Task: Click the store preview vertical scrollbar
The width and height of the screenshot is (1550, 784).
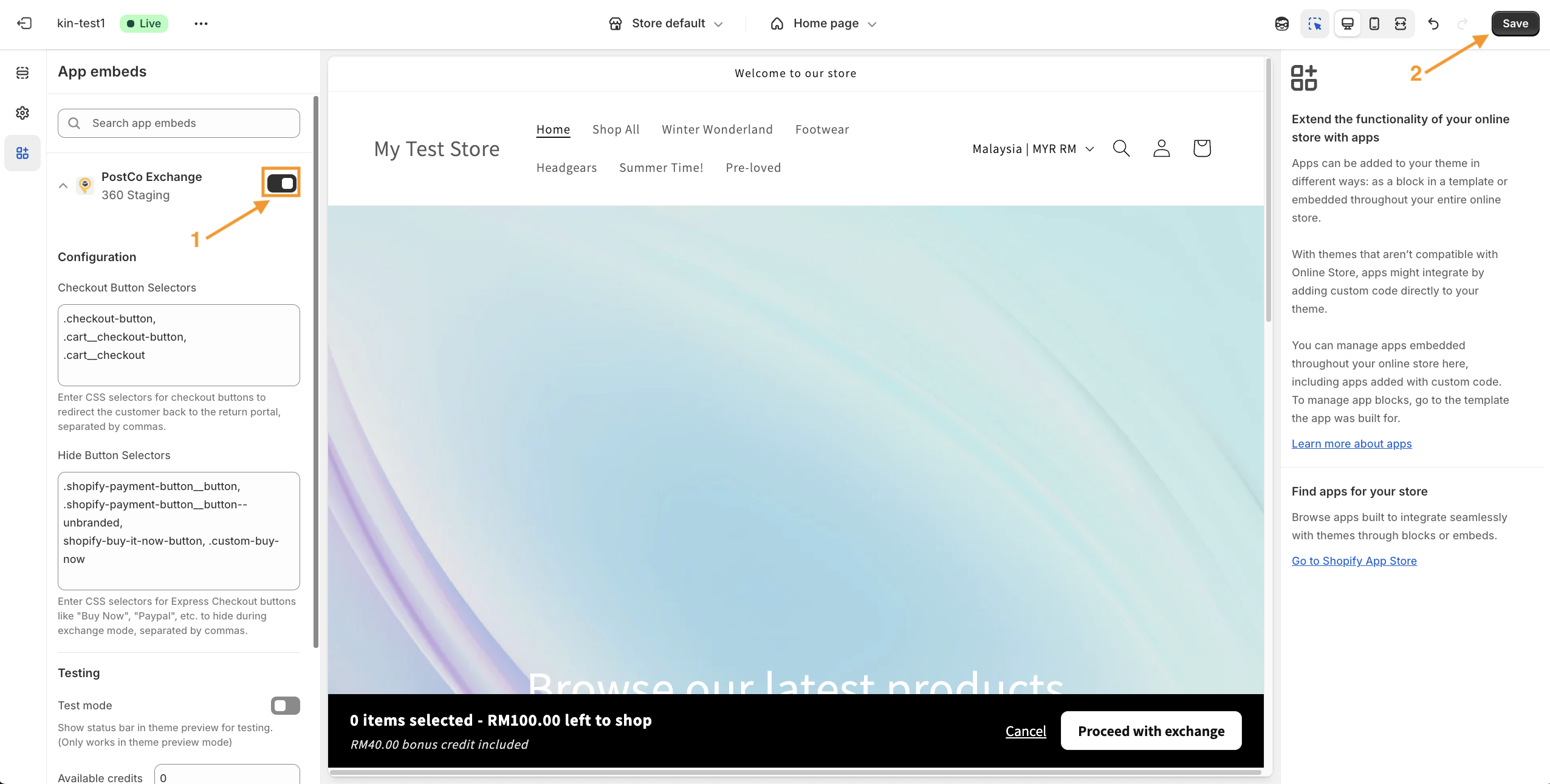Action: tap(1268, 189)
